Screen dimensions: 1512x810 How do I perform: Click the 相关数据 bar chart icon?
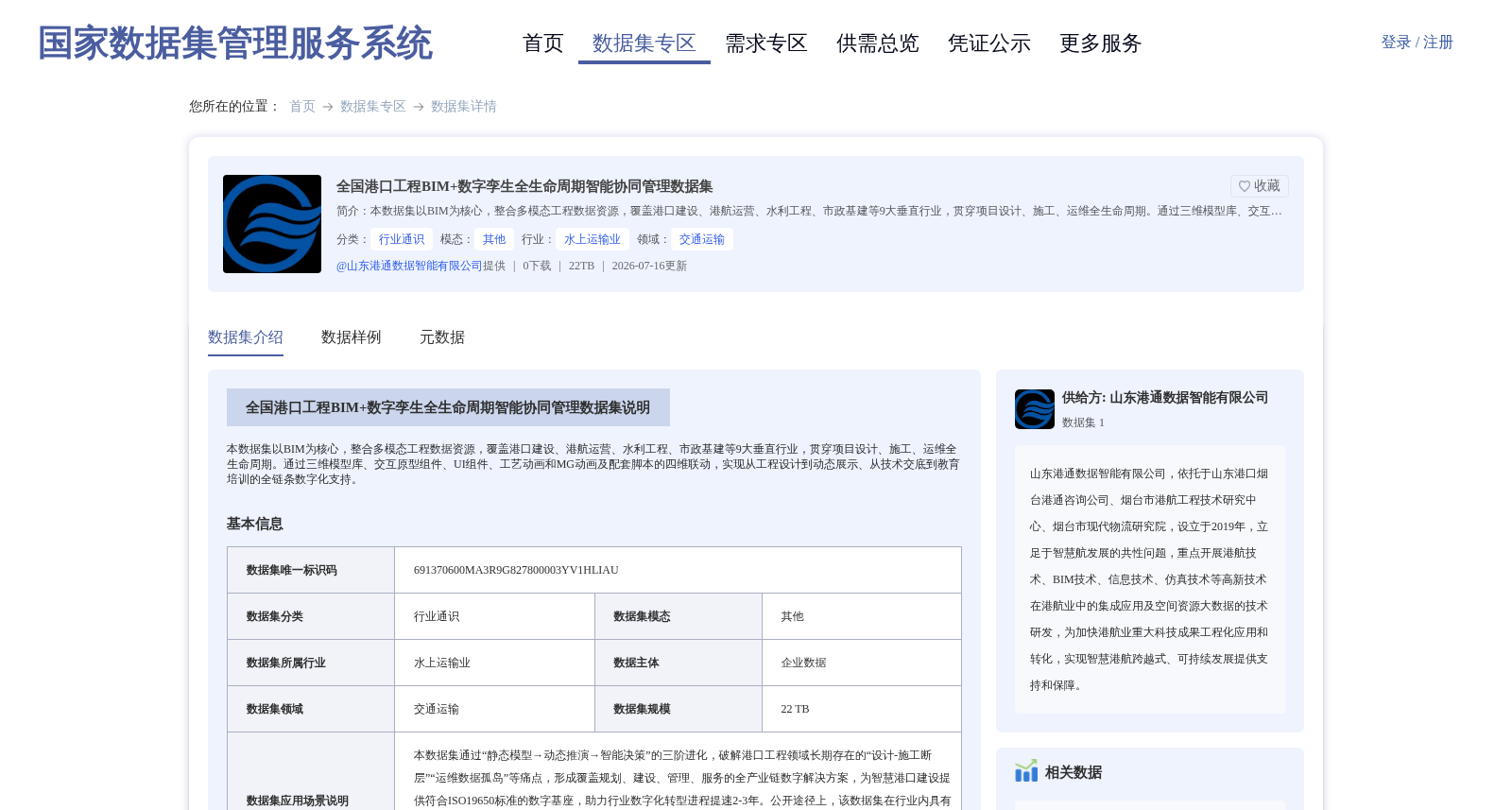(x=1026, y=771)
